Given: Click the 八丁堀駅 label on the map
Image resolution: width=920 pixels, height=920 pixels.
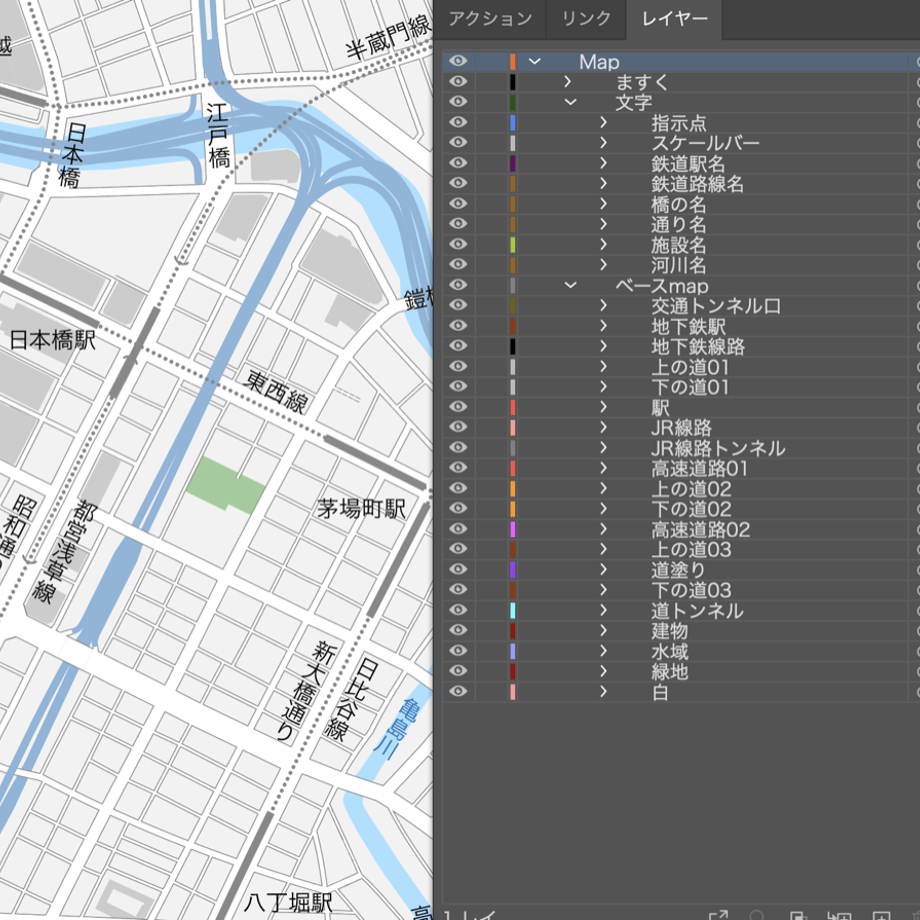Looking at the screenshot, I should pyautogui.click(x=288, y=902).
